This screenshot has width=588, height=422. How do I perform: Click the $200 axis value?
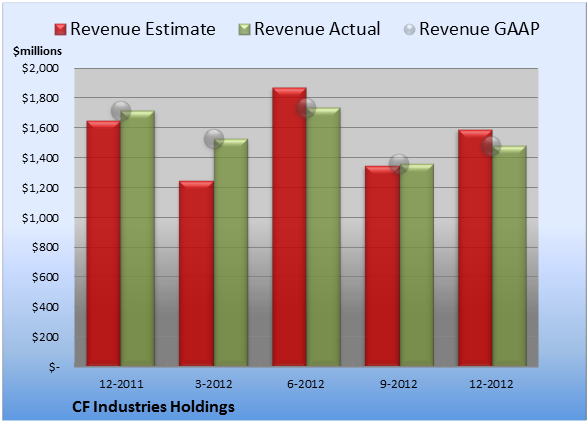(x=45, y=337)
